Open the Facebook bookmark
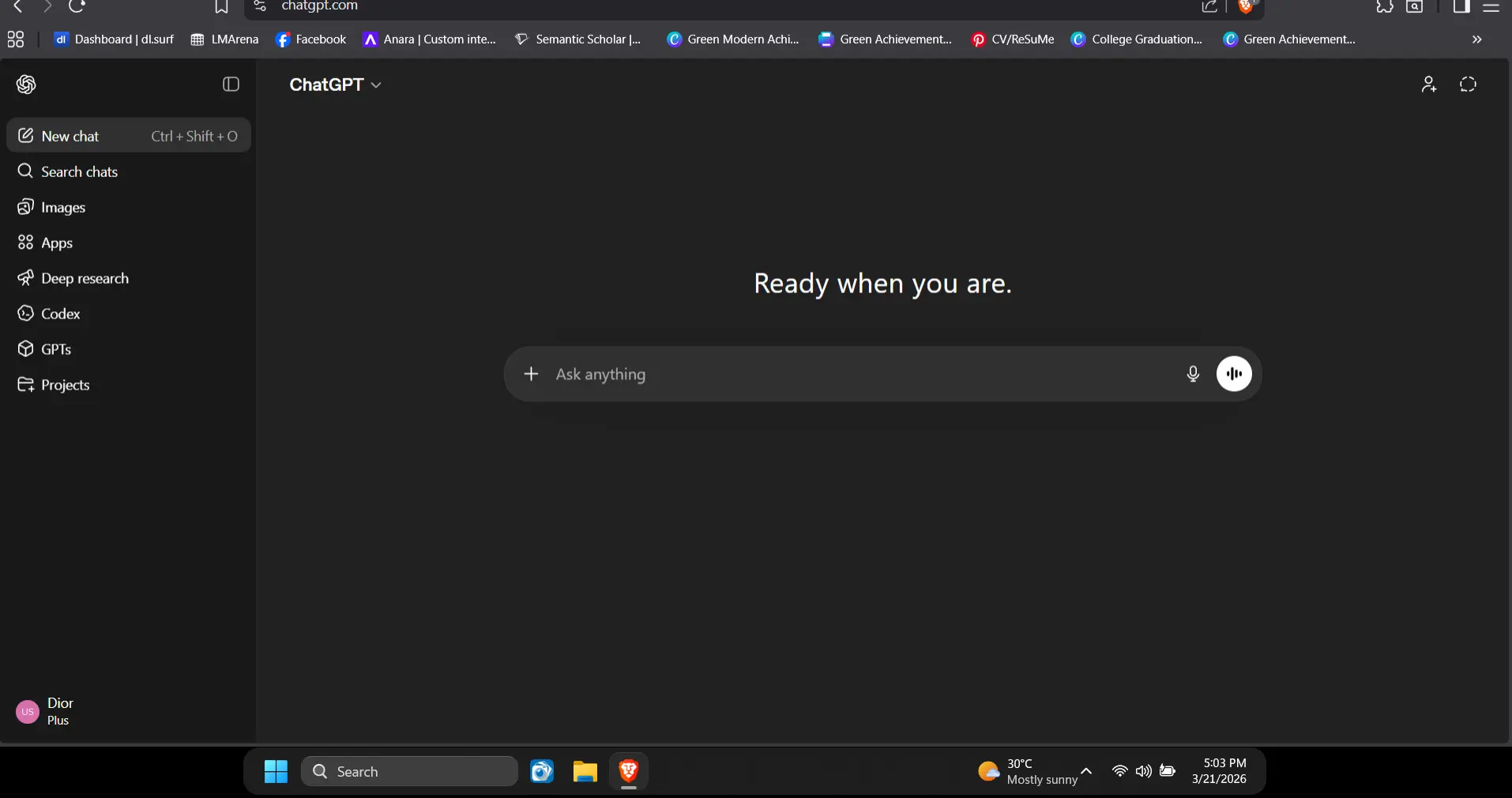1512x798 pixels. 311,40
